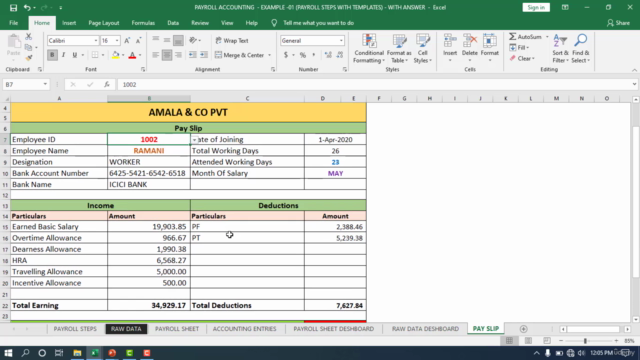This screenshot has height=360, width=640.
Task: Open Format as Table gallery
Action: (399, 49)
